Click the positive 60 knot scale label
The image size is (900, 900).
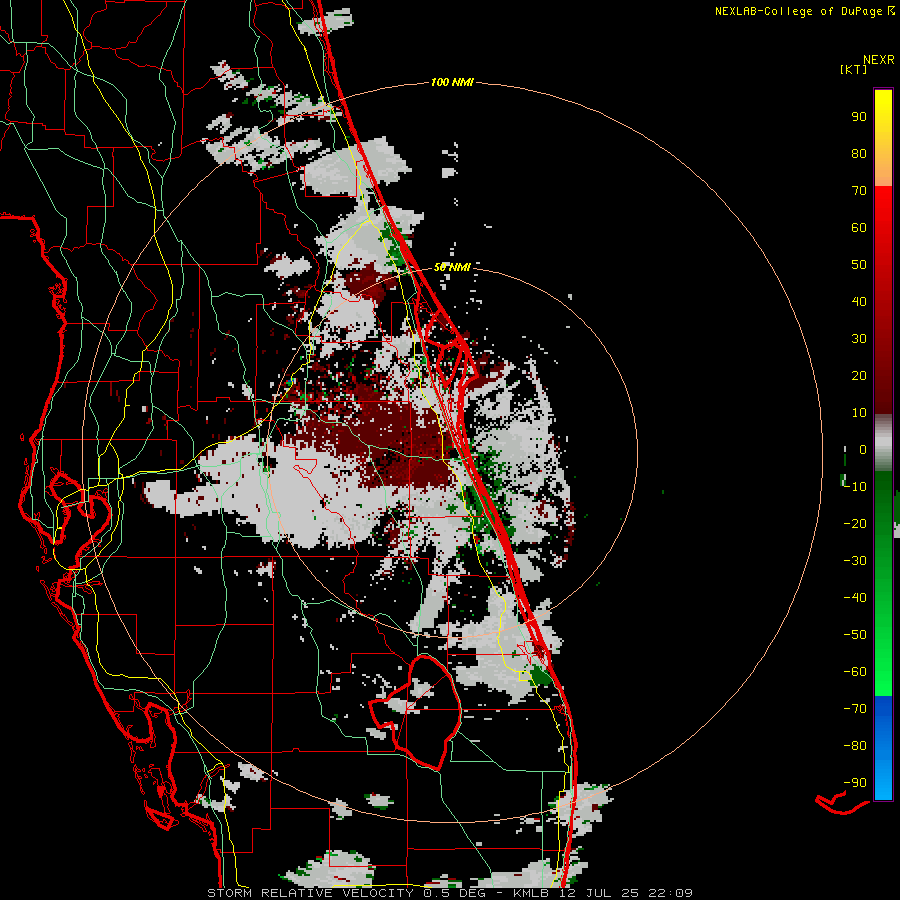(x=859, y=228)
